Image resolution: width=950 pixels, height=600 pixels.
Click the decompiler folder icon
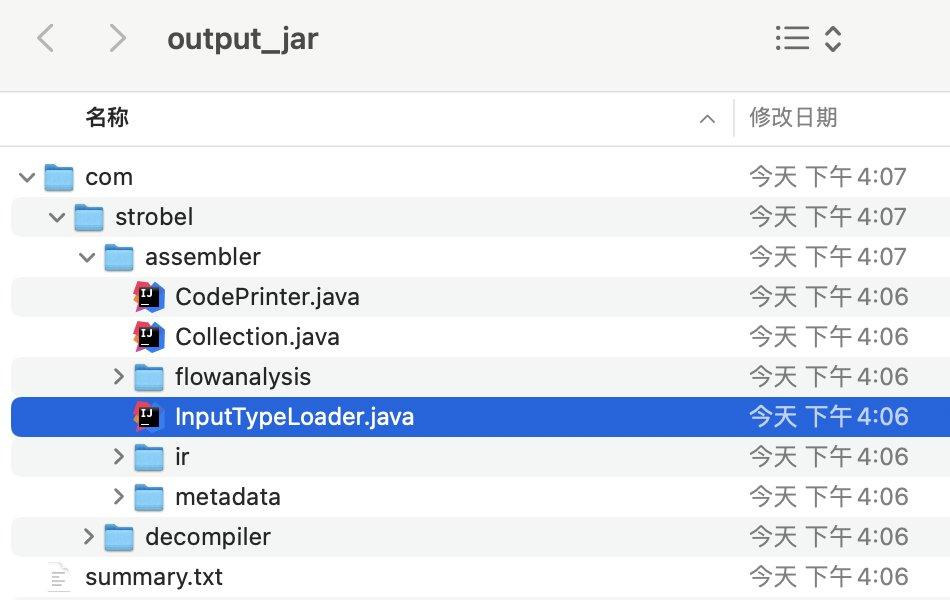point(119,537)
